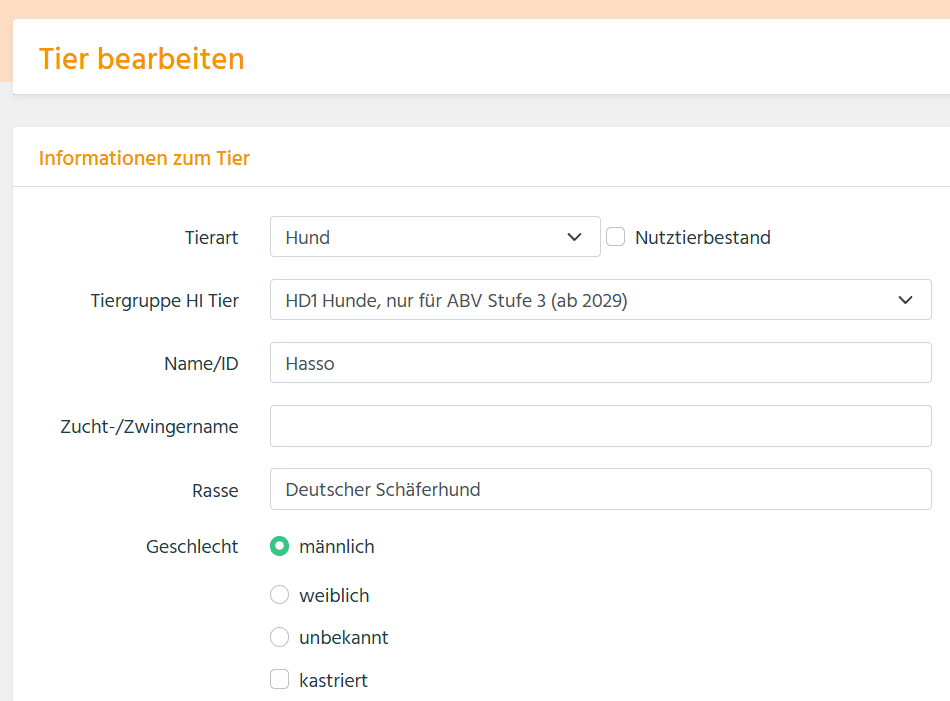Click the Nutztierbestand label text
This screenshot has height=701, width=950.
click(702, 237)
